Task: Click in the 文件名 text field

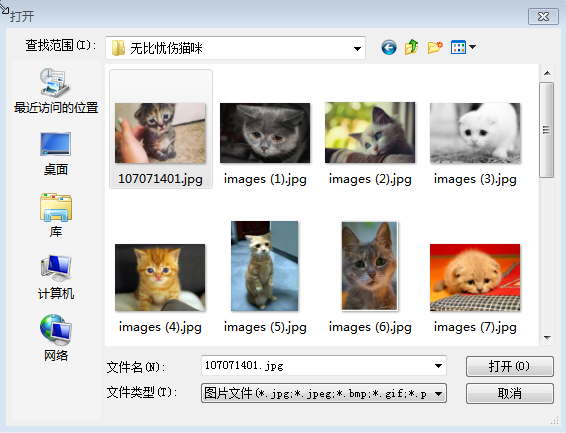Action: coord(316,366)
